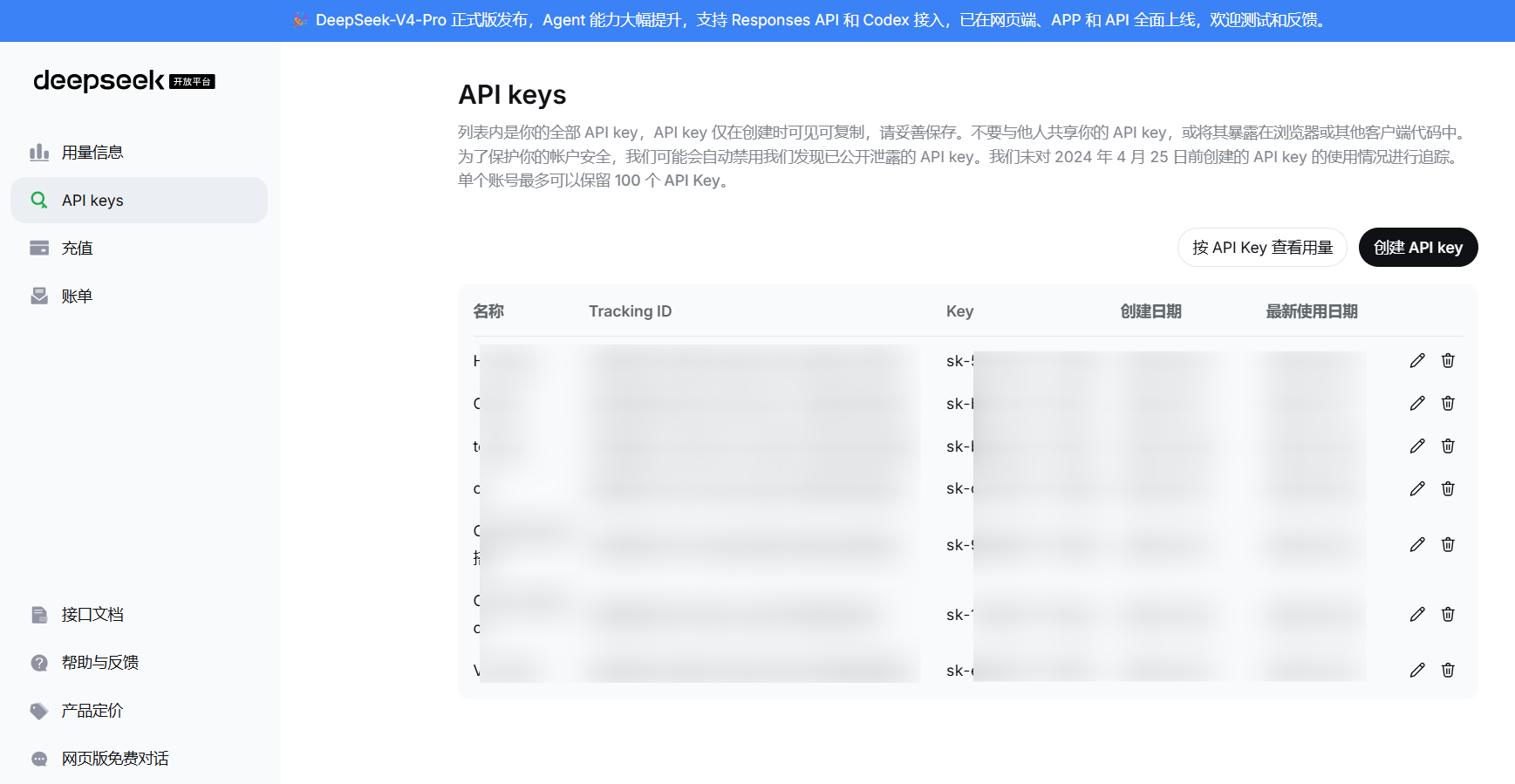Delete the key starting with sk-9
Viewport: 1515px width, 784px height.
tap(1448, 545)
